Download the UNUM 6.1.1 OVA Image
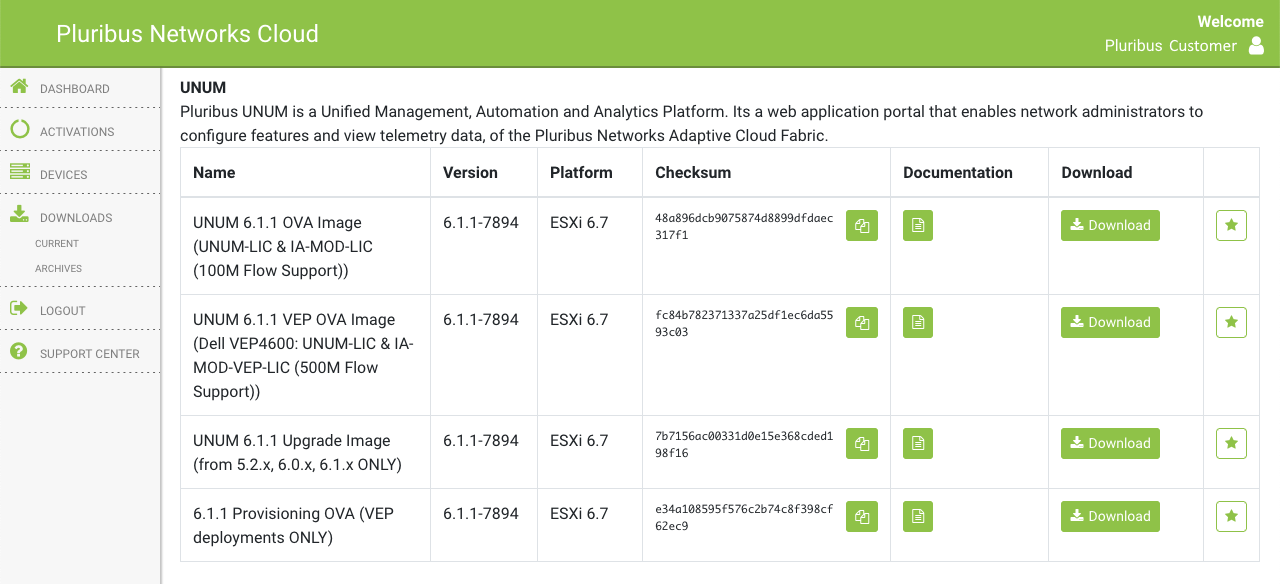 point(1110,226)
